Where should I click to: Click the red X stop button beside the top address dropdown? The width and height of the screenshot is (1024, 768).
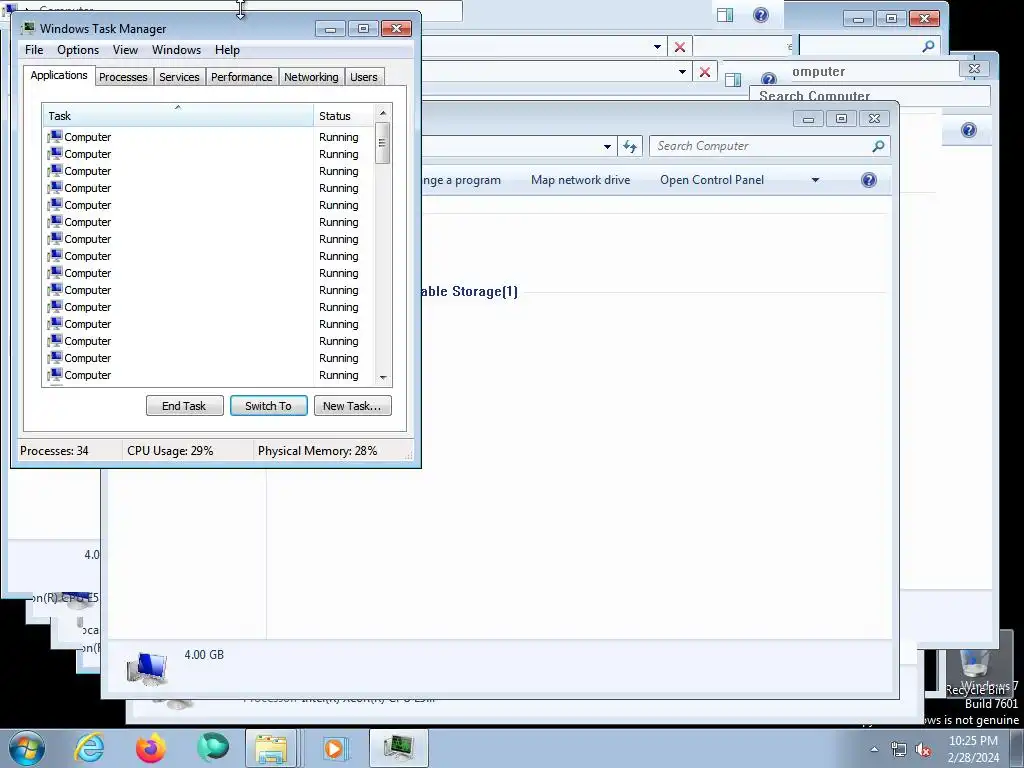(680, 47)
